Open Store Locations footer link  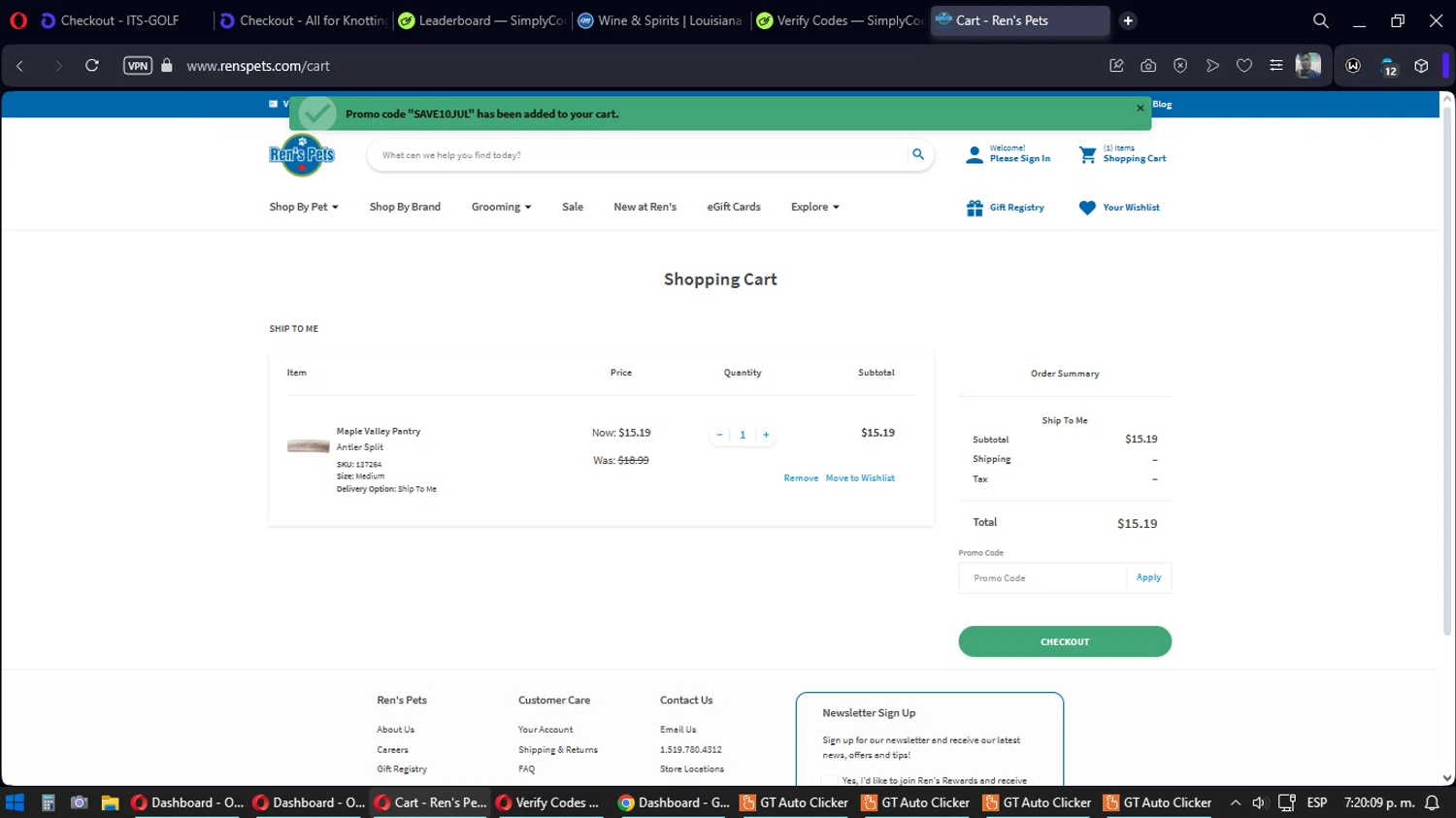click(x=691, y=769)
